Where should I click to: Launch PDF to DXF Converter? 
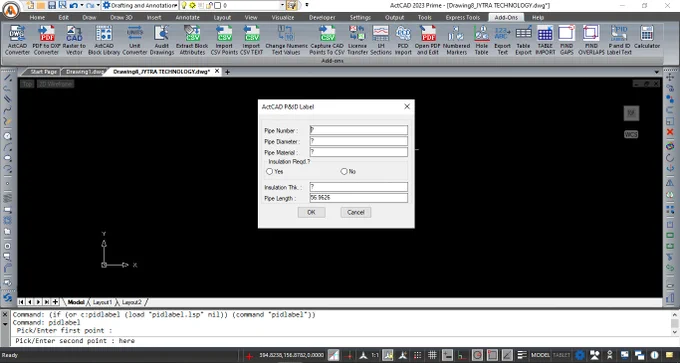[46, 40]
